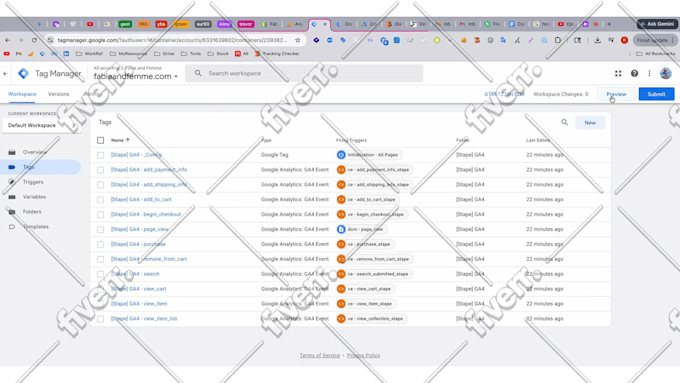The image size is (680, 383).
Task: Open the help question mark icon
Action: 634,73
